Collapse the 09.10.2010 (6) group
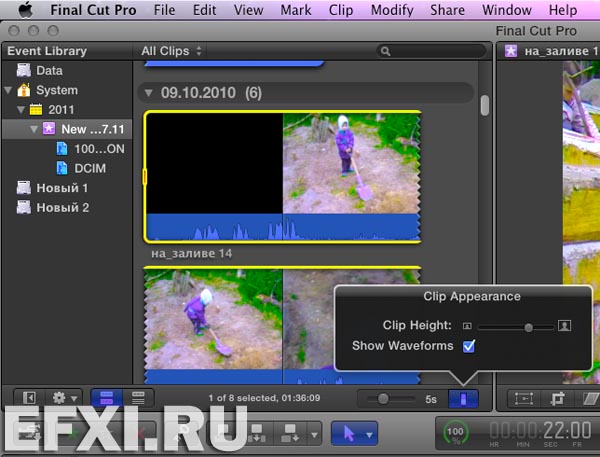 [148, 93]
